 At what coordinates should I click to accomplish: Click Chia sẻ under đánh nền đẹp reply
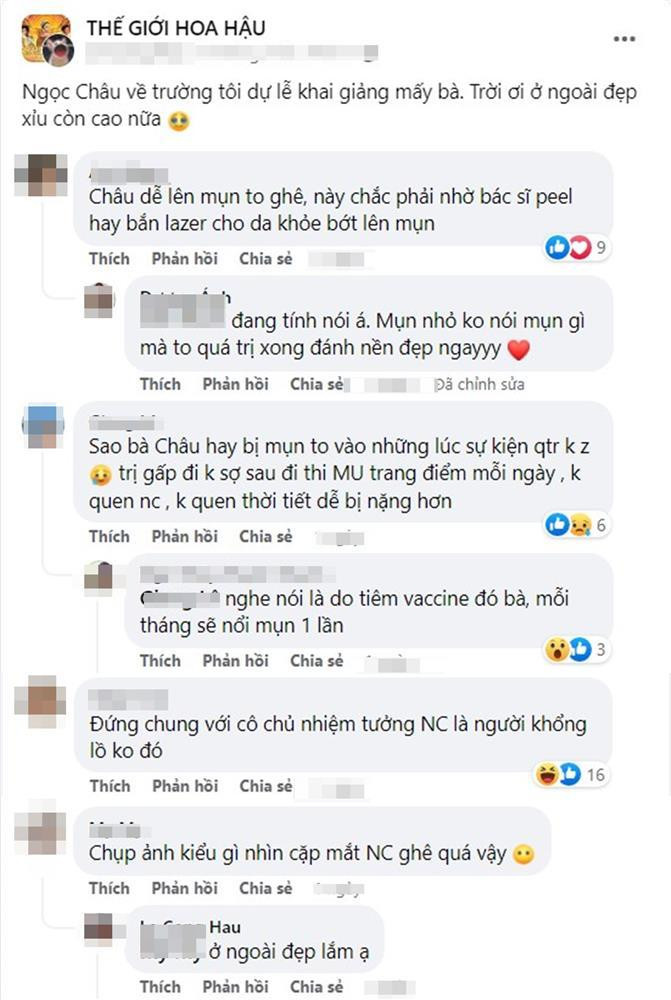click(317, 384)
